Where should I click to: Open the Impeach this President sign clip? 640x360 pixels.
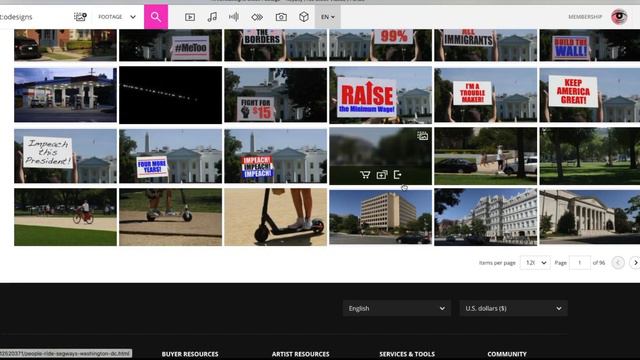click(65, 156)
